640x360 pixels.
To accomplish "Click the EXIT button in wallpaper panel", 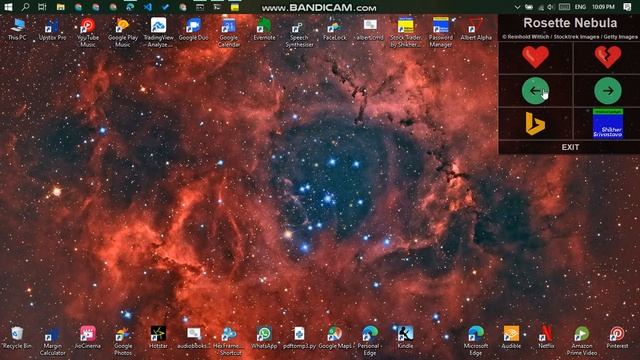I will (x=570, y=147).
